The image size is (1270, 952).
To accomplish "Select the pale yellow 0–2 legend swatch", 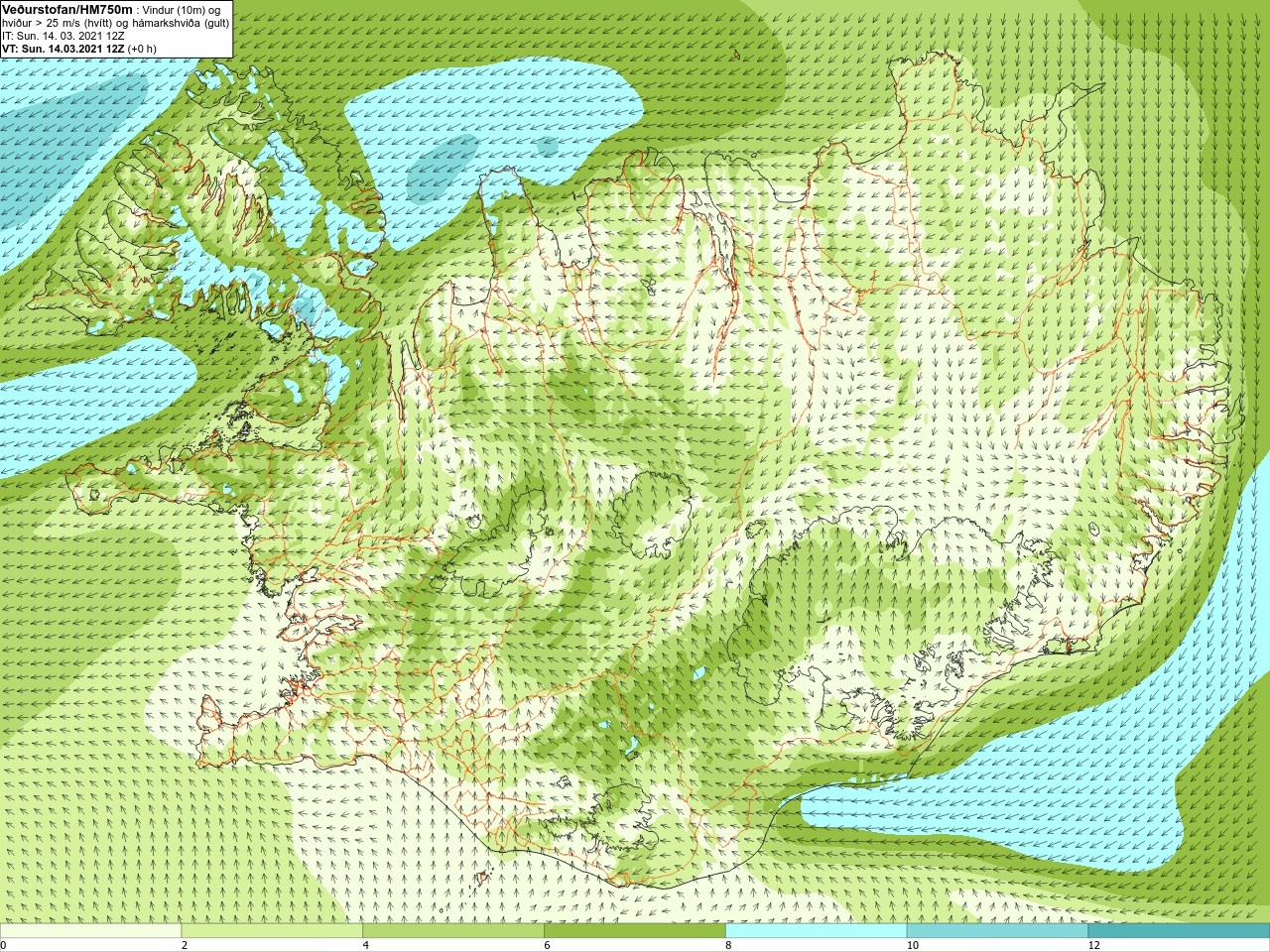I will point(90,931).
